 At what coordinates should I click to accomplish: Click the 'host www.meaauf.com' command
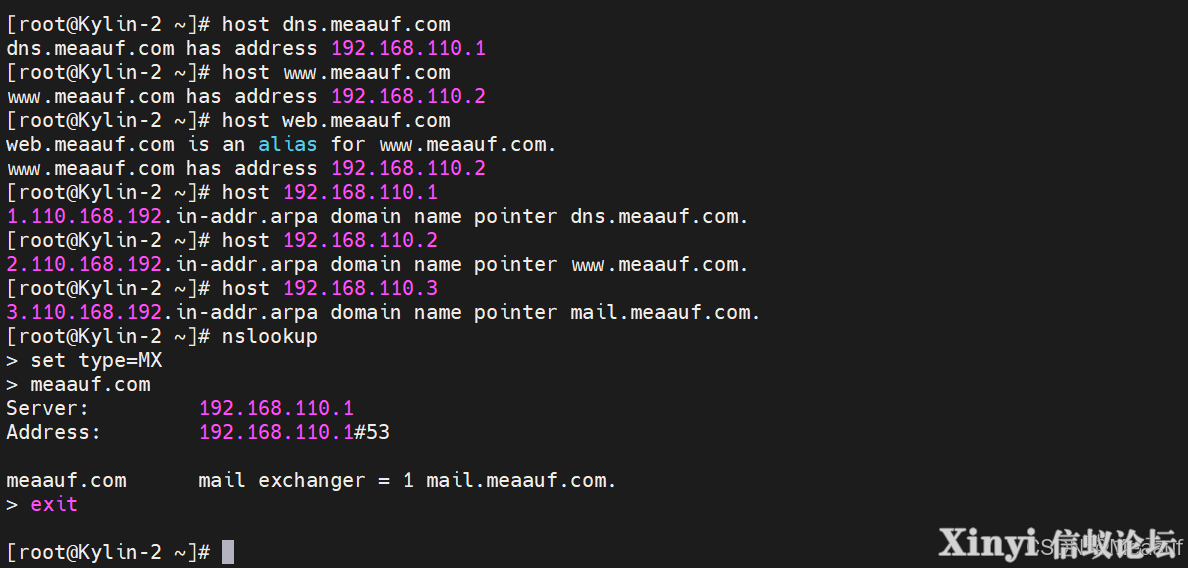(336, 73)
